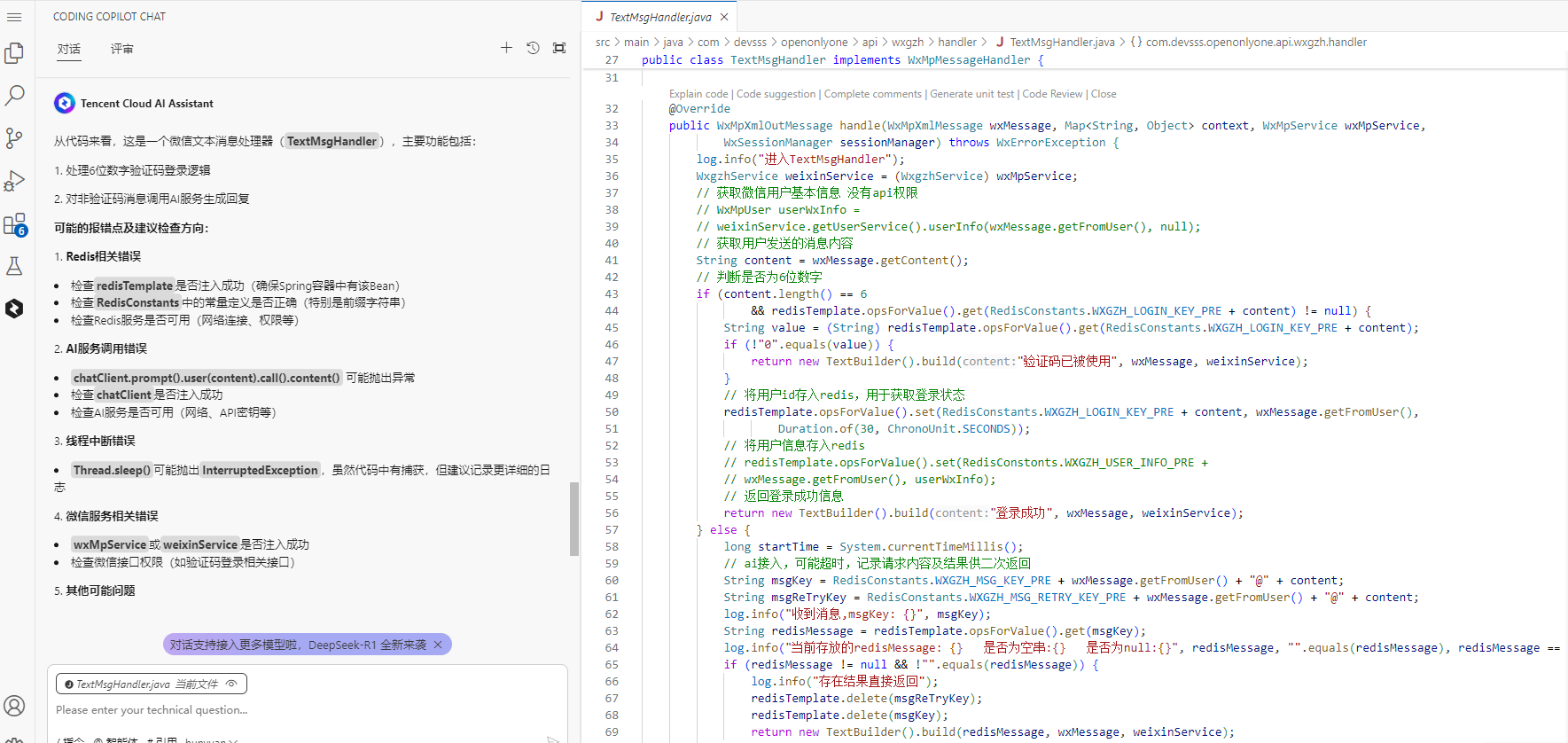The width and height of the screenshot is (1568, 743).
Task: Open the src breadcrumb
Action: pos(603,42)
